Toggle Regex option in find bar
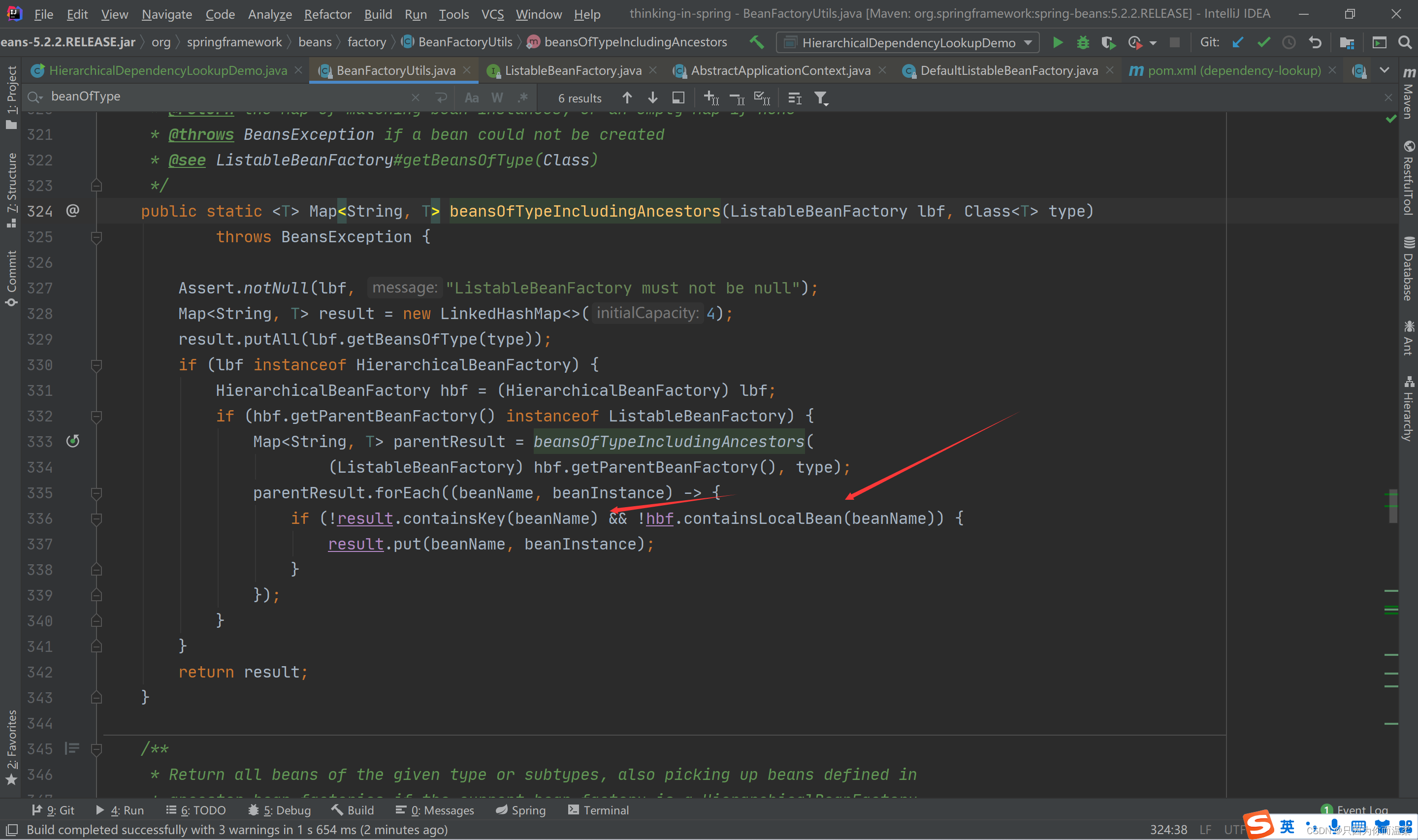Viewport: 1418px width, 840px height. click(523, 98)
